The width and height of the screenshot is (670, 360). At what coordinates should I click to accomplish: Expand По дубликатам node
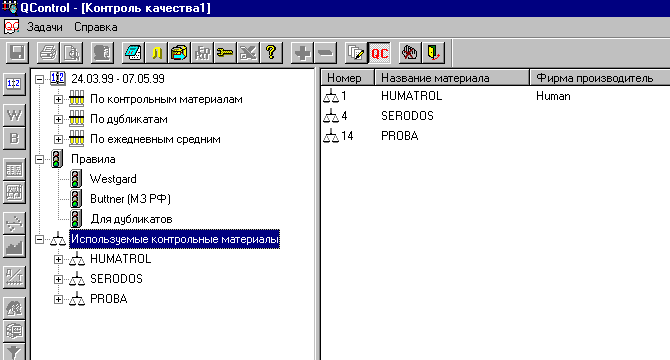click(x=58, y=119)
